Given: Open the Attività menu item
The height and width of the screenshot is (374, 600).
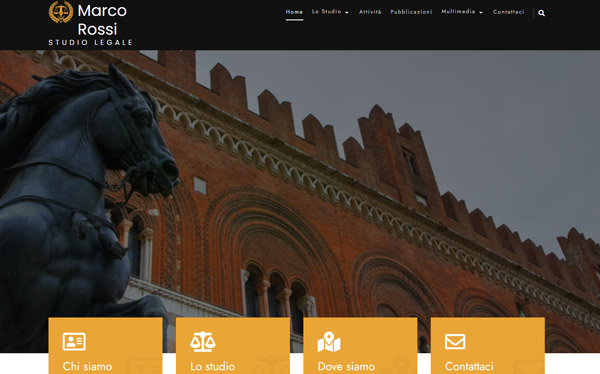Looking at the screenshot, I should pyautogui.click(x=370, y=12).
